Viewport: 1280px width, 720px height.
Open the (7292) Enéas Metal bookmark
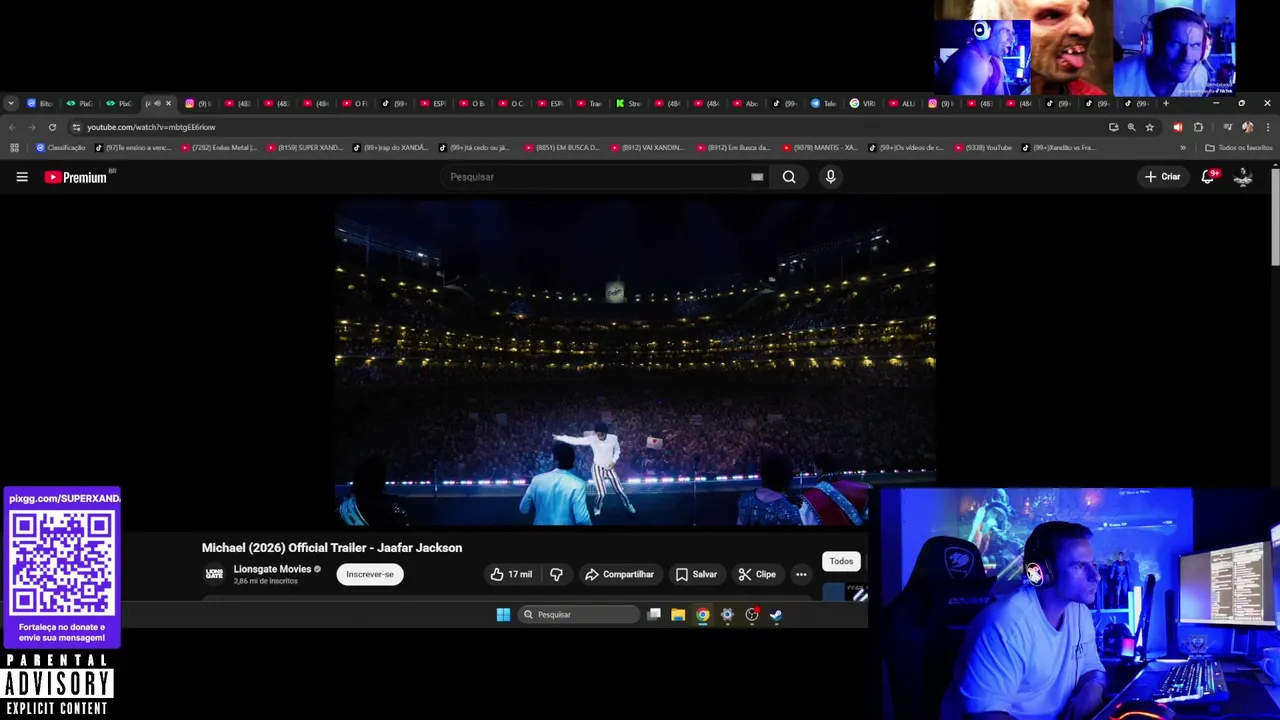click(219, 148)
